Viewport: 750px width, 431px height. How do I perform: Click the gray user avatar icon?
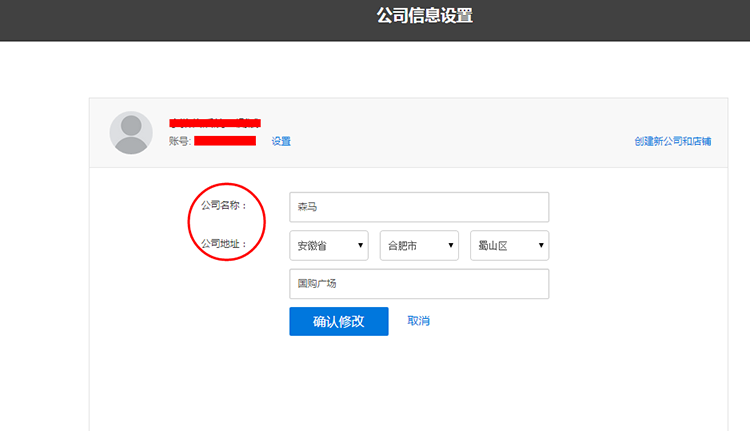coord(131,133)
